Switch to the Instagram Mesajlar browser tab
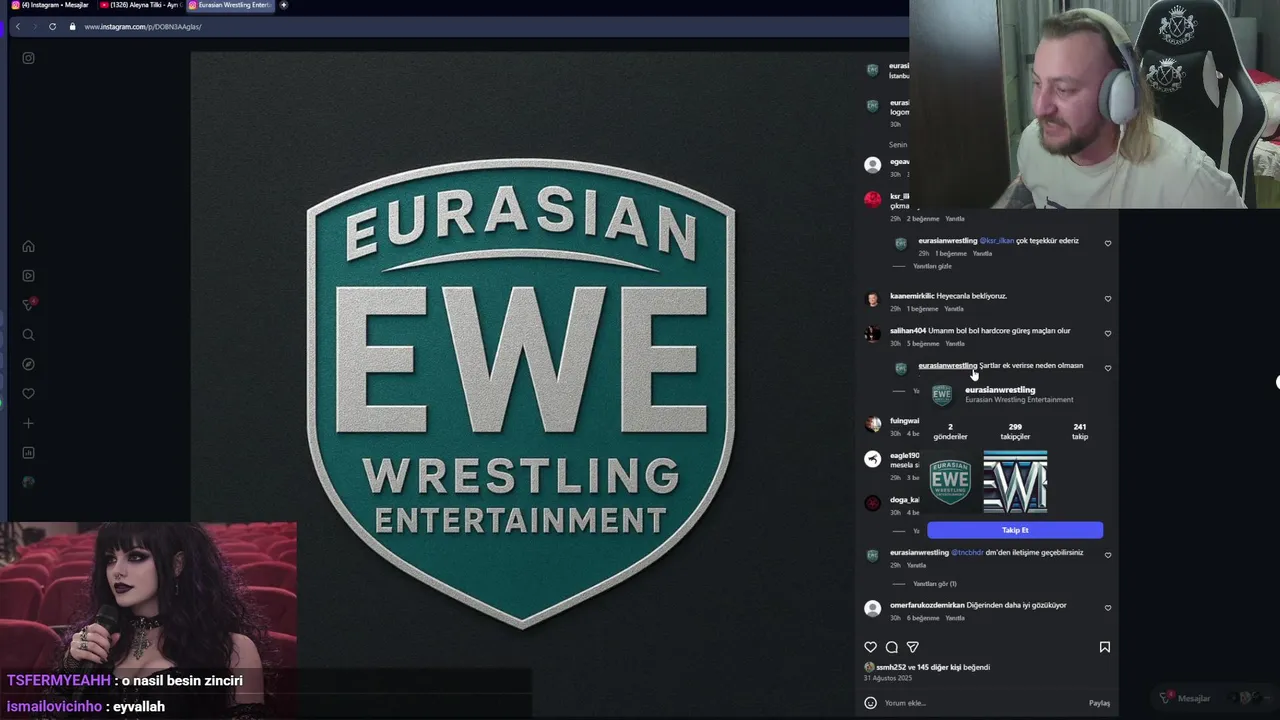 click(x=49, y=5)
